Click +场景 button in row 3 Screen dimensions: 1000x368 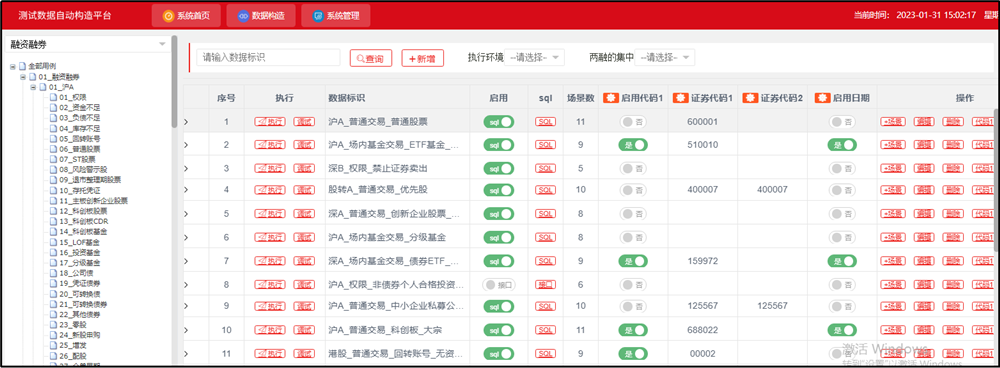point(893,168)
